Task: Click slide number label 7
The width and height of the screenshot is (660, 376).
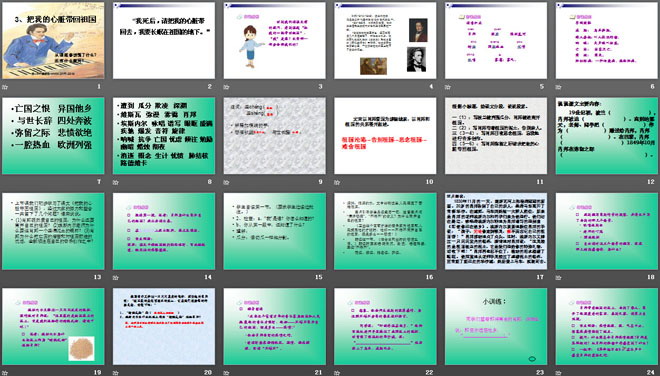Action: pyautogui.click(x=99, y=182)
